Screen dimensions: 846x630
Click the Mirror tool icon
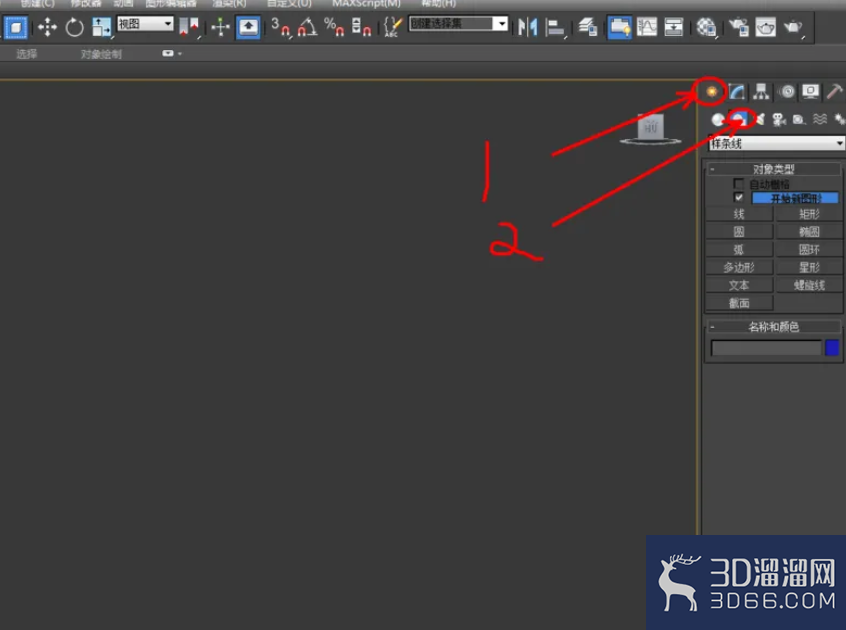(x=527, y=27)
